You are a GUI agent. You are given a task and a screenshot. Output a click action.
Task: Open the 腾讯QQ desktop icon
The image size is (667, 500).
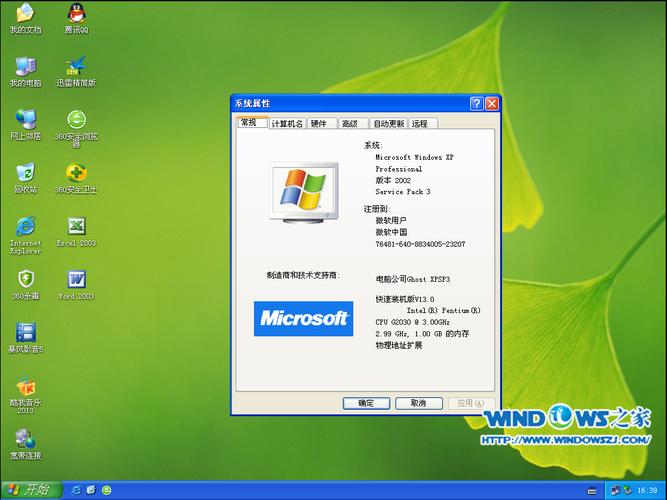[75, 14]
